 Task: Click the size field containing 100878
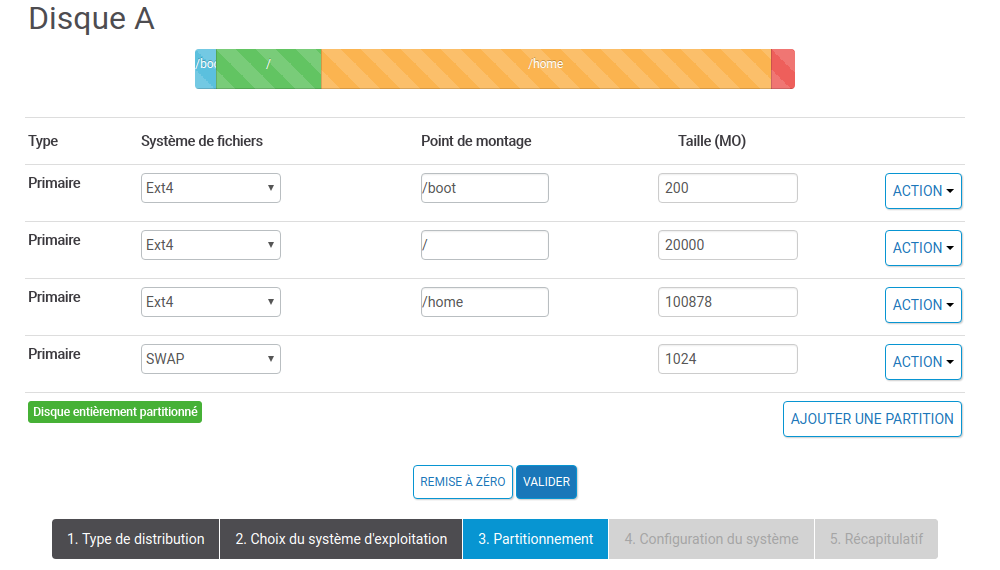[x=727, y=302]
